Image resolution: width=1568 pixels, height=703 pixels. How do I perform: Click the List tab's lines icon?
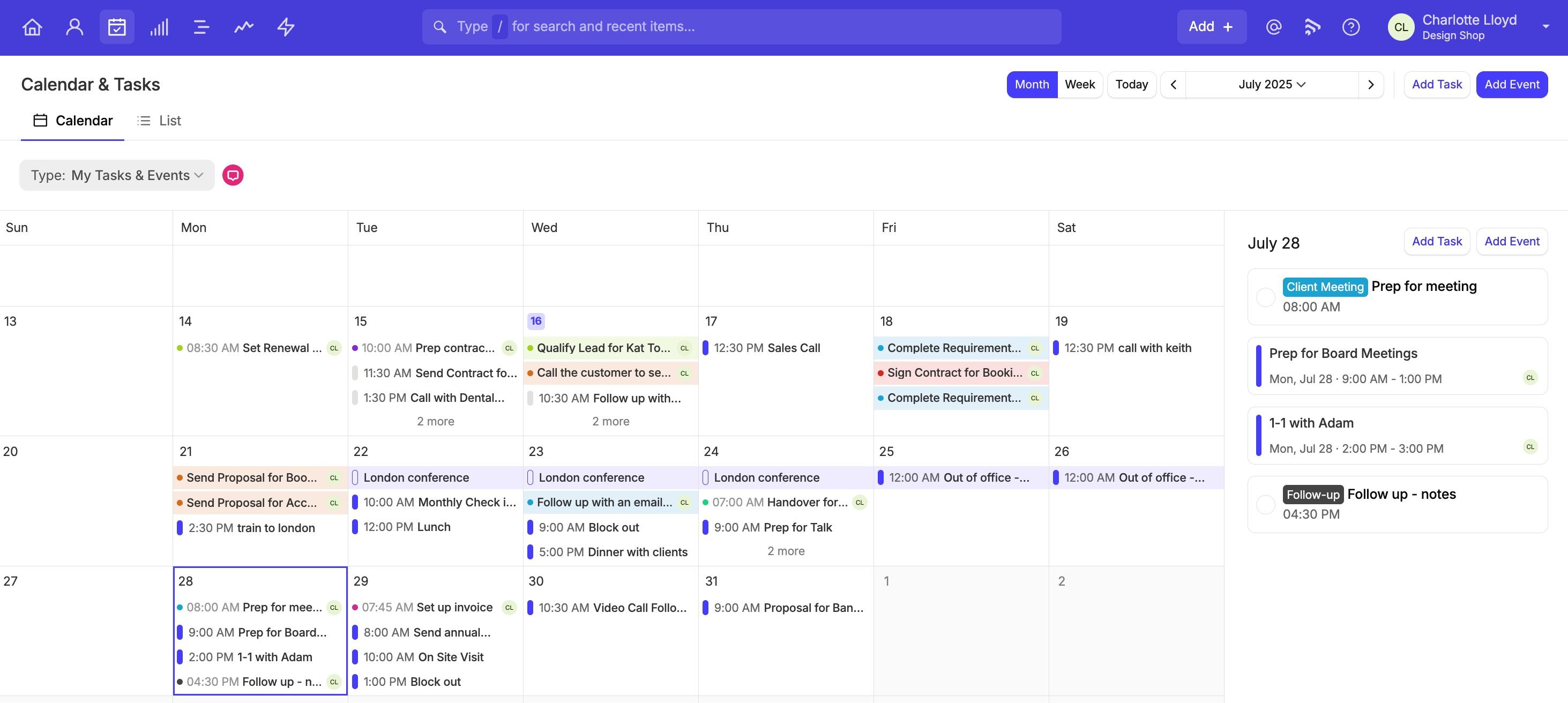(144, 121)
